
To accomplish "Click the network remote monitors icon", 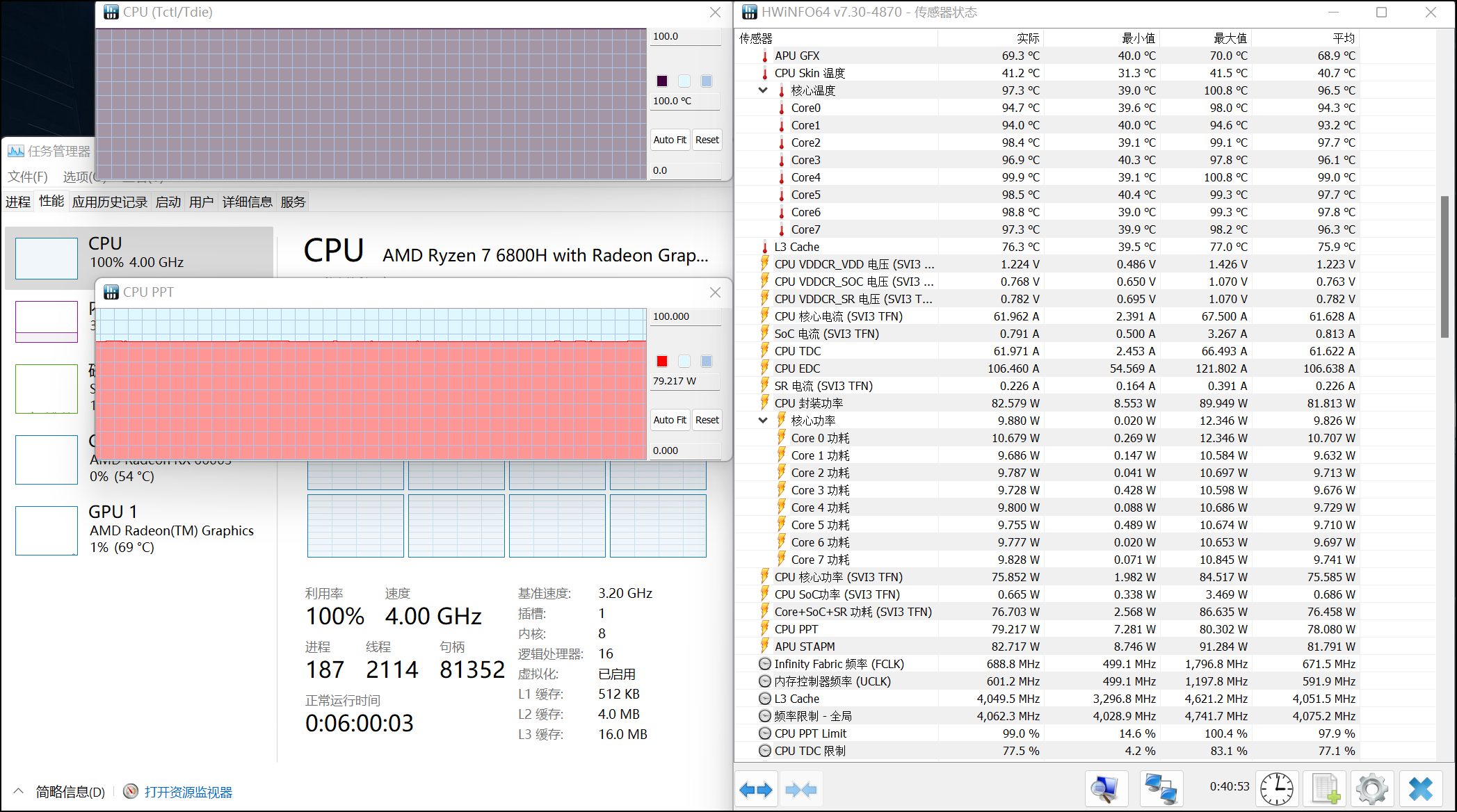I will coord(1161,789).
